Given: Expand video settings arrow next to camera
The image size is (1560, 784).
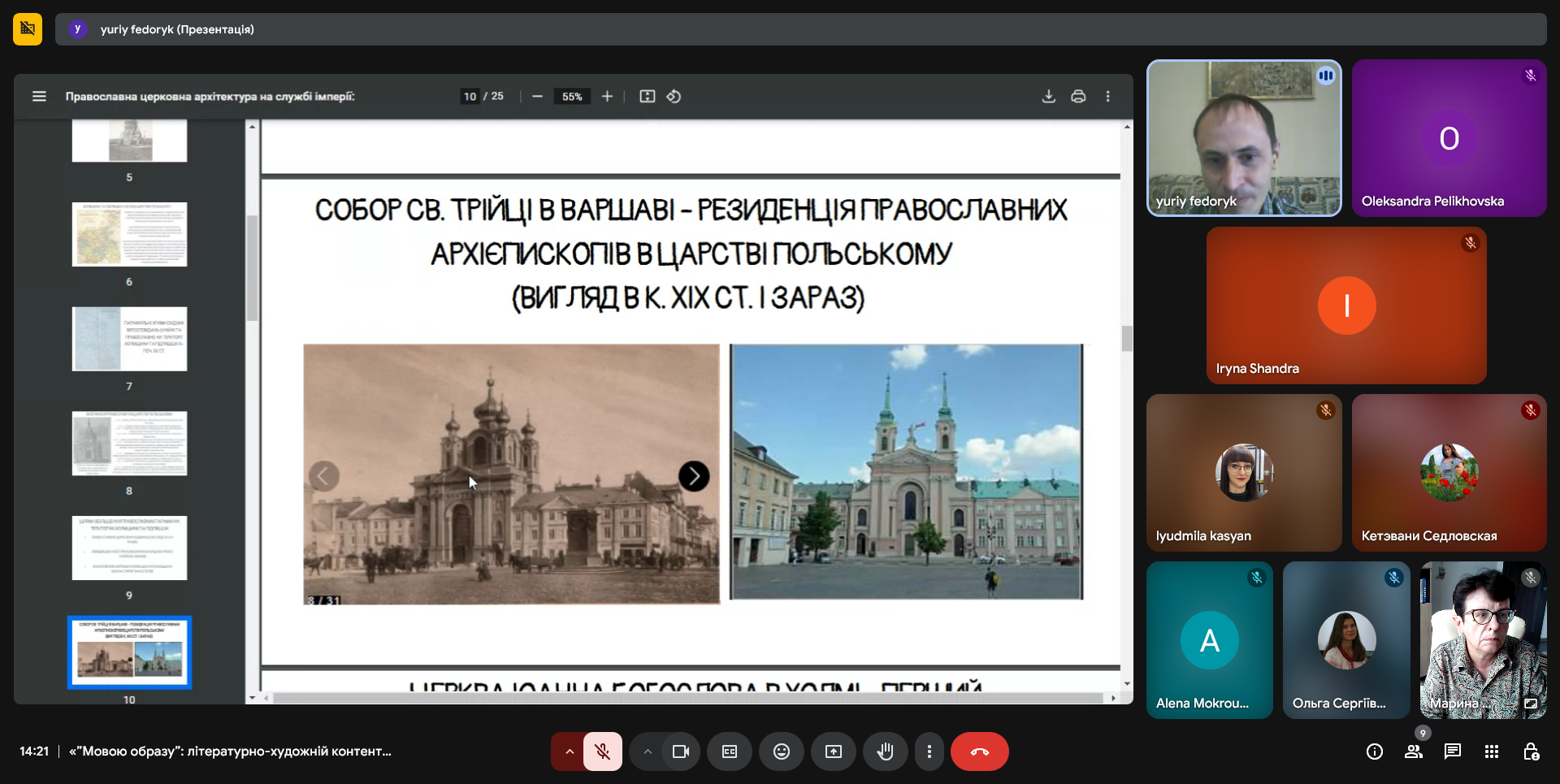Looking at the screenshot, I should coord(648,752).
